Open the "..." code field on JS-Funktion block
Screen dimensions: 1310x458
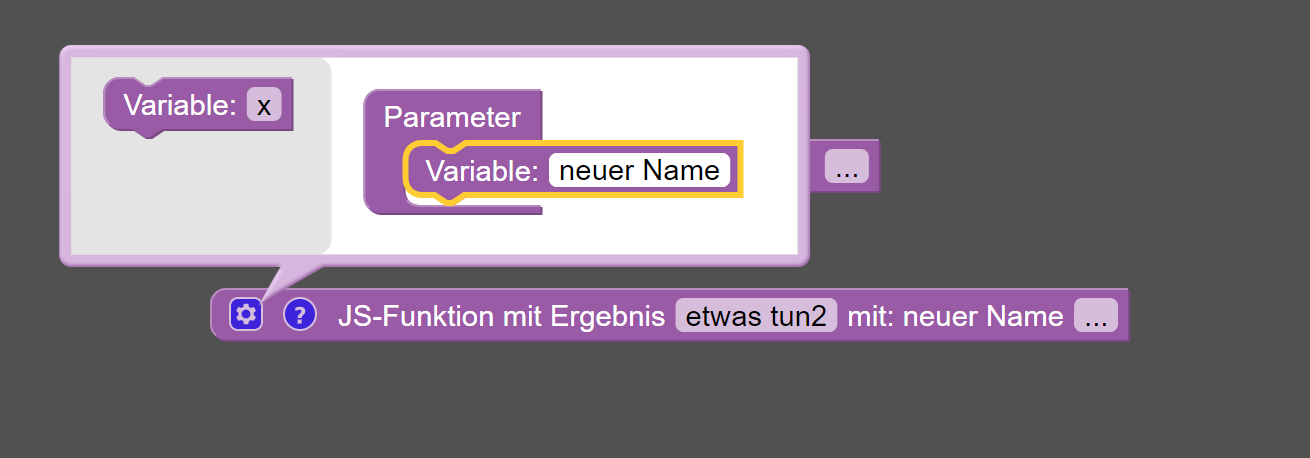tap(1096, 316)
